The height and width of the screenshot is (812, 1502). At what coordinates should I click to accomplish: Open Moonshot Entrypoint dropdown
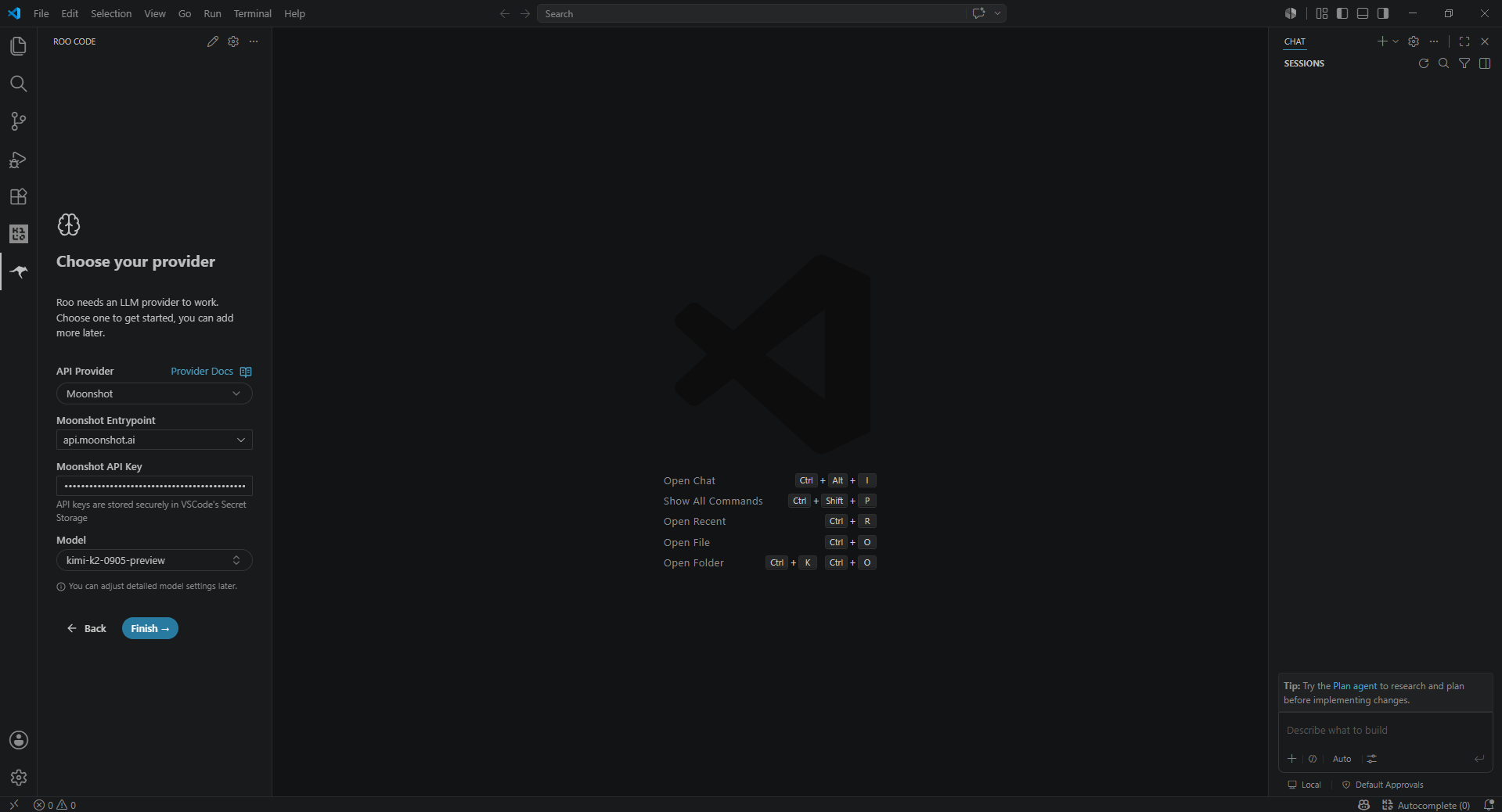pos(154,440)
